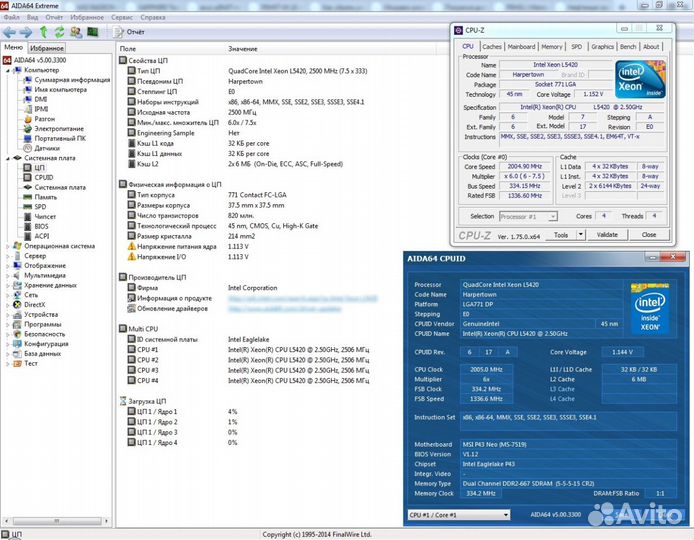The image size is (694, 540).
Task: Switch to Mainboard tab in CPU-Z
Action: pyautogui.click(x=521, y=46)
